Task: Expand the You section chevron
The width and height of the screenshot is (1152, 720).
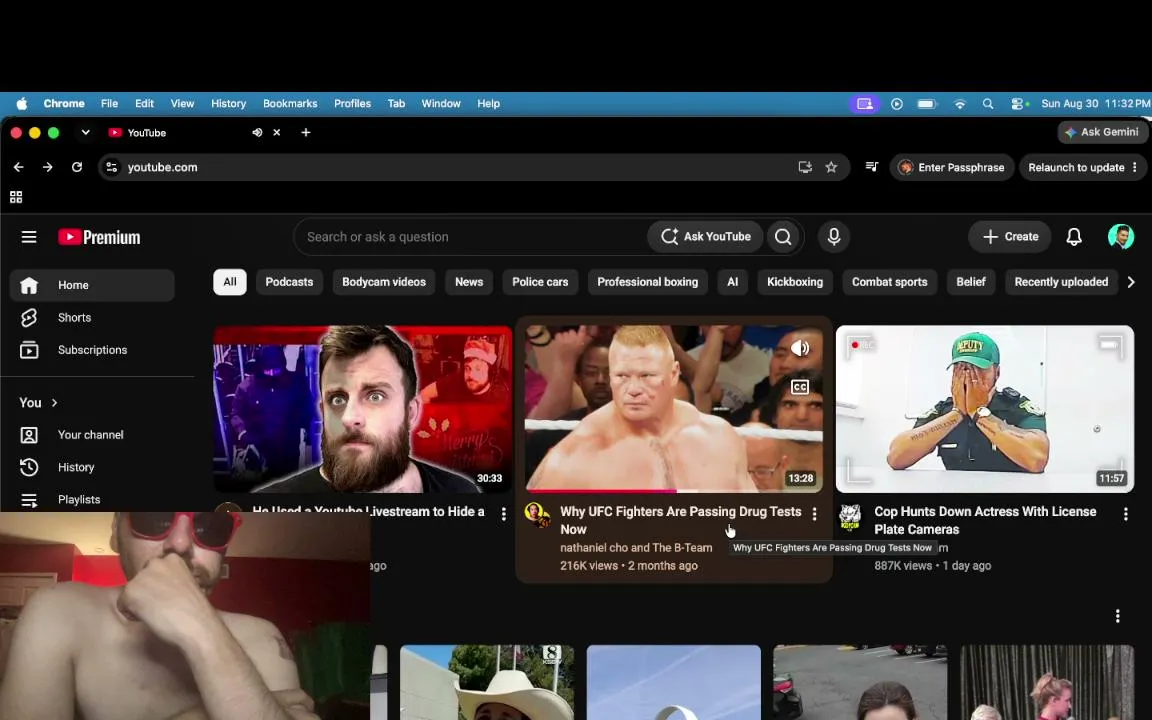Action: (x=54, y=403)
